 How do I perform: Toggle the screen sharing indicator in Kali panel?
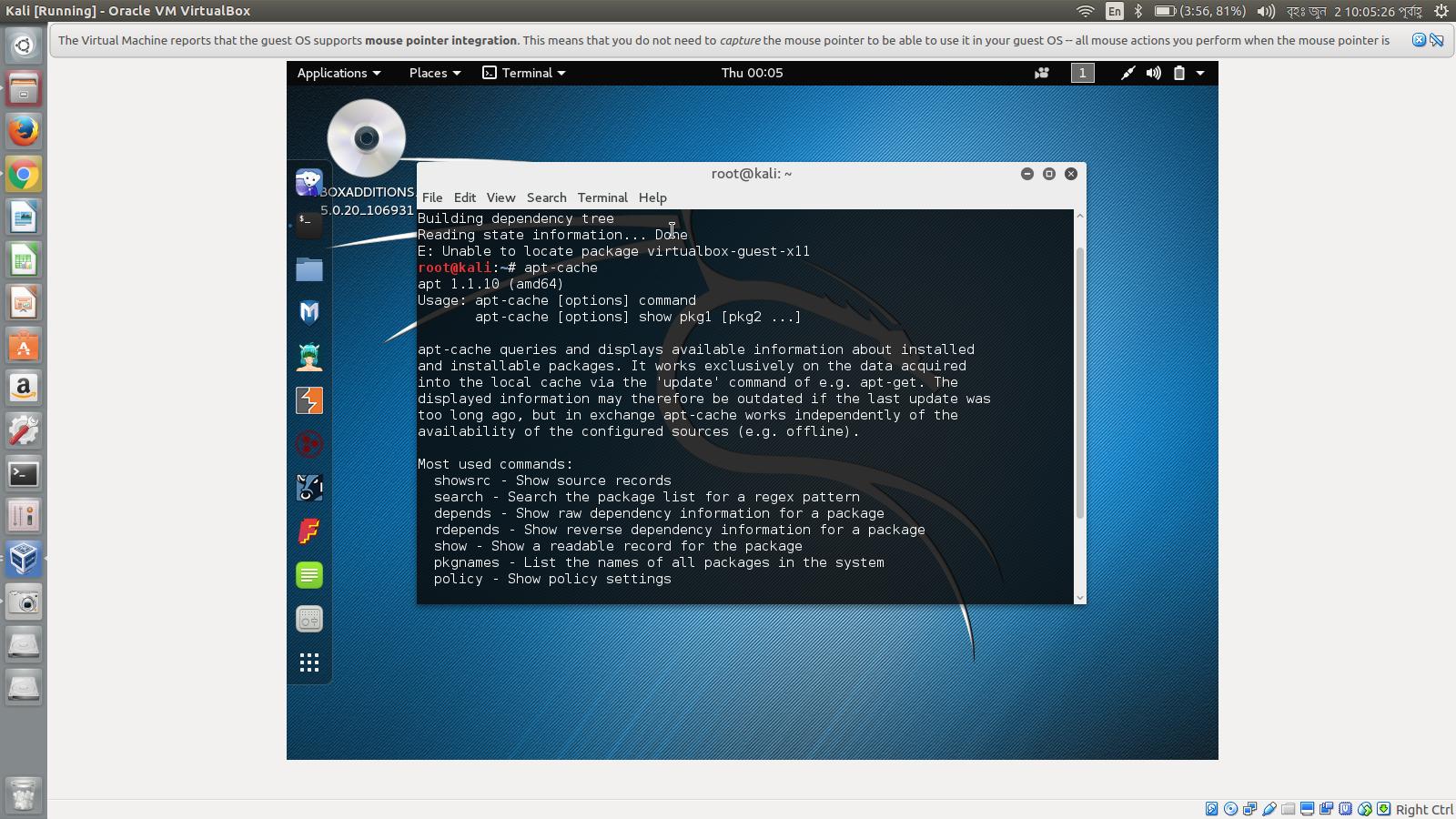point(1041,73)
